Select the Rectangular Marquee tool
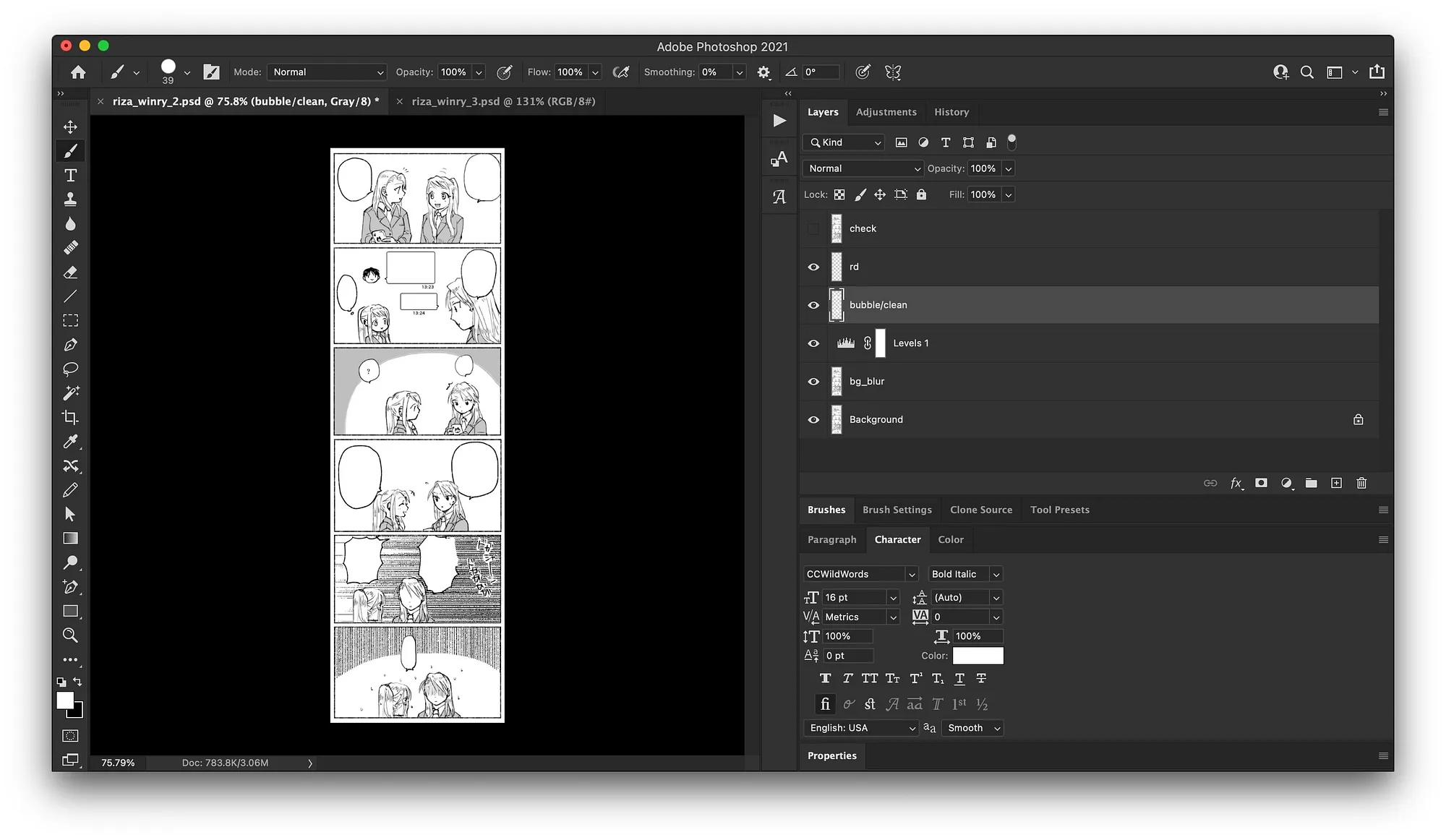Screen dimensions: 1446x840 tap(70, 321)
